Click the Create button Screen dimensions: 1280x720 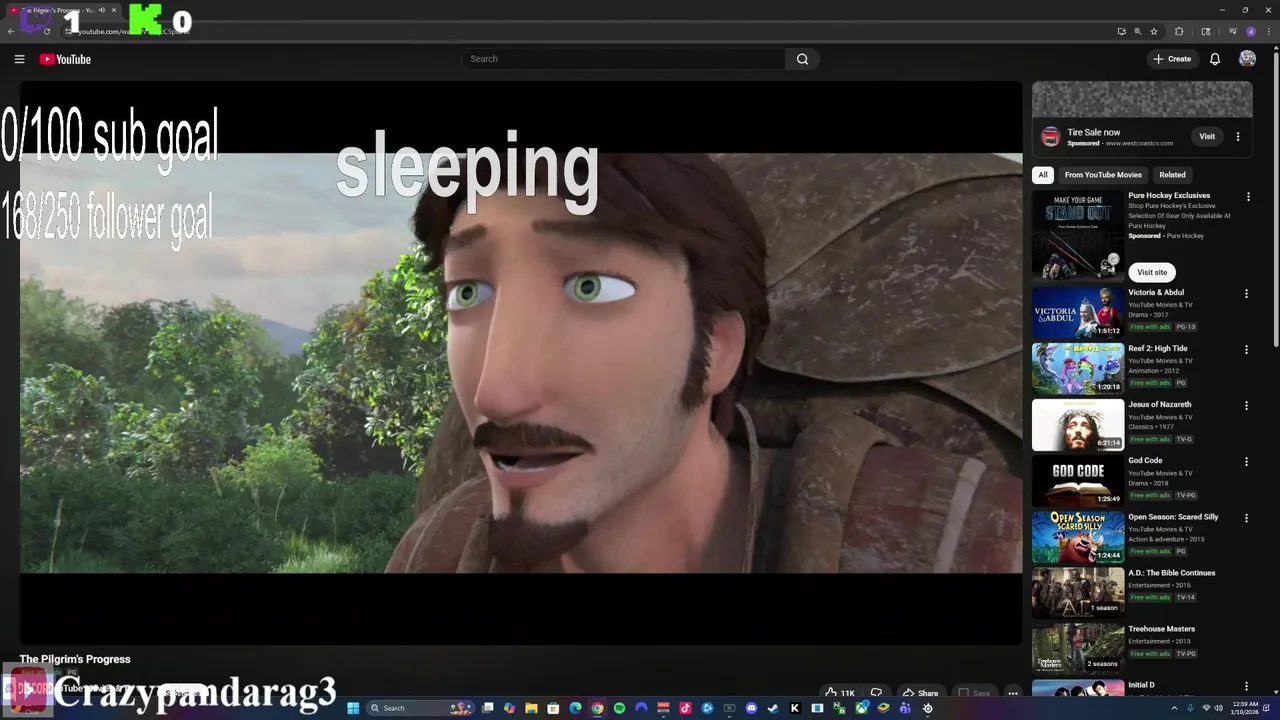(x=1172, y=59)
